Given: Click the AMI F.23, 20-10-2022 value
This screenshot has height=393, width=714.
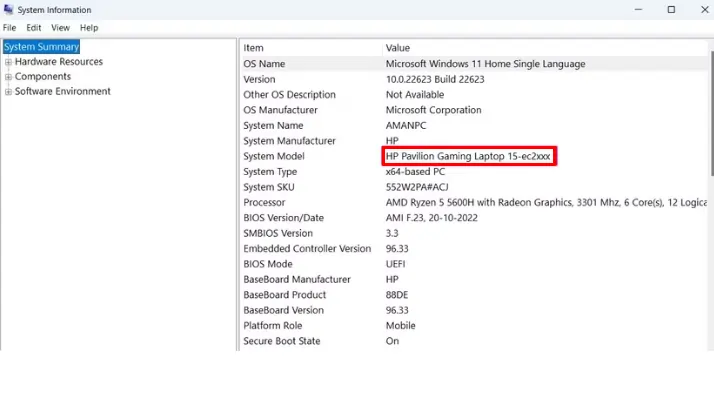Looking at the screenshot, I should click(432, 218).
